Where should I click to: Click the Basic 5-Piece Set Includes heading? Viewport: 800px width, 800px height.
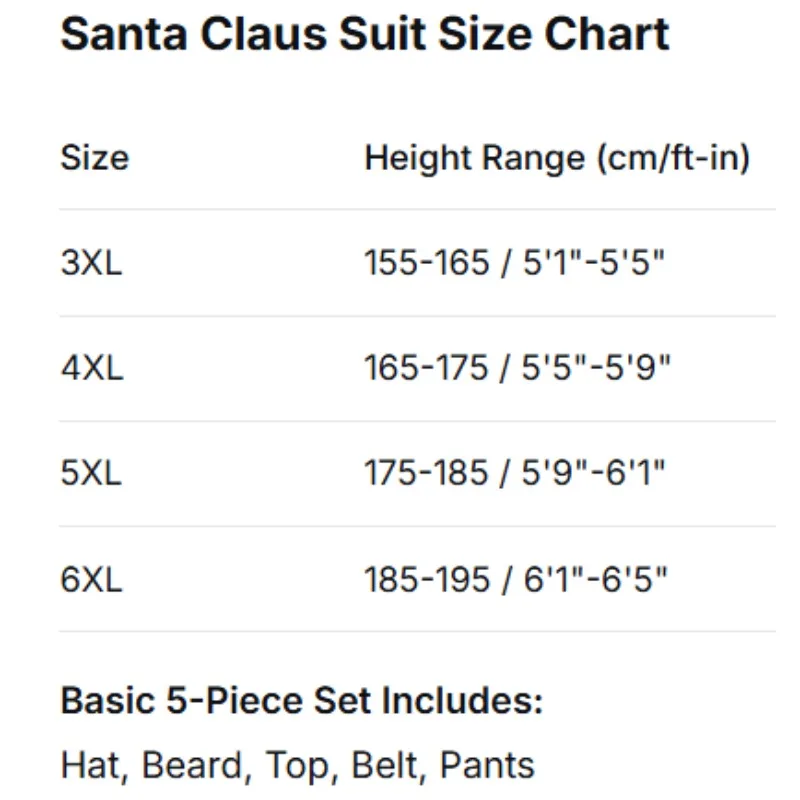301,700
